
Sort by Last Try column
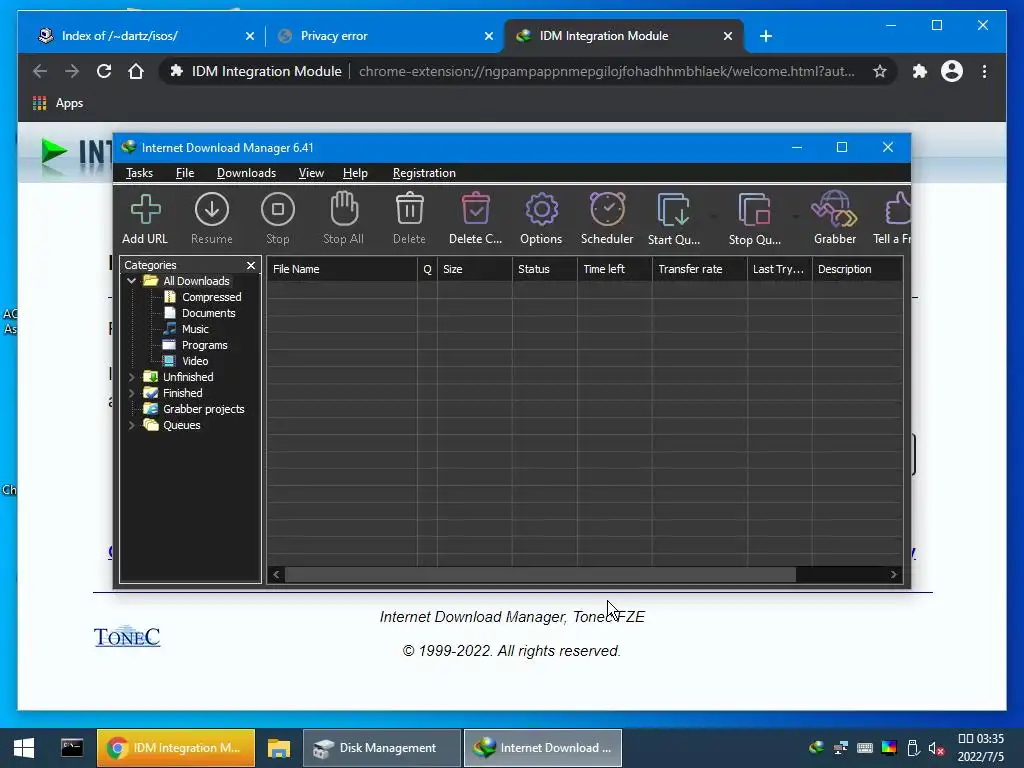pyautogui.click(x=779, y=269)
